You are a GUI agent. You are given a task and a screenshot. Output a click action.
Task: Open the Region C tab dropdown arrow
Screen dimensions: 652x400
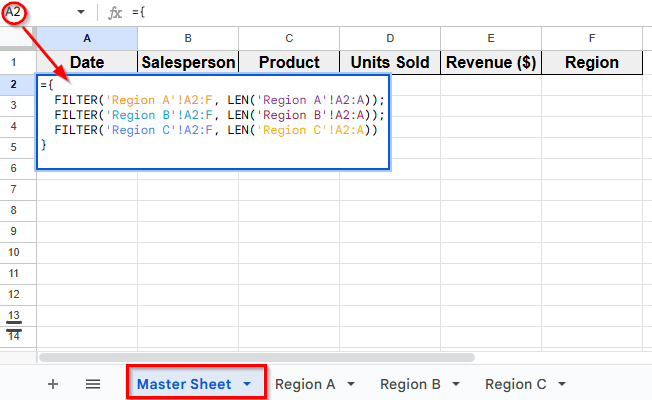point(562,384)
